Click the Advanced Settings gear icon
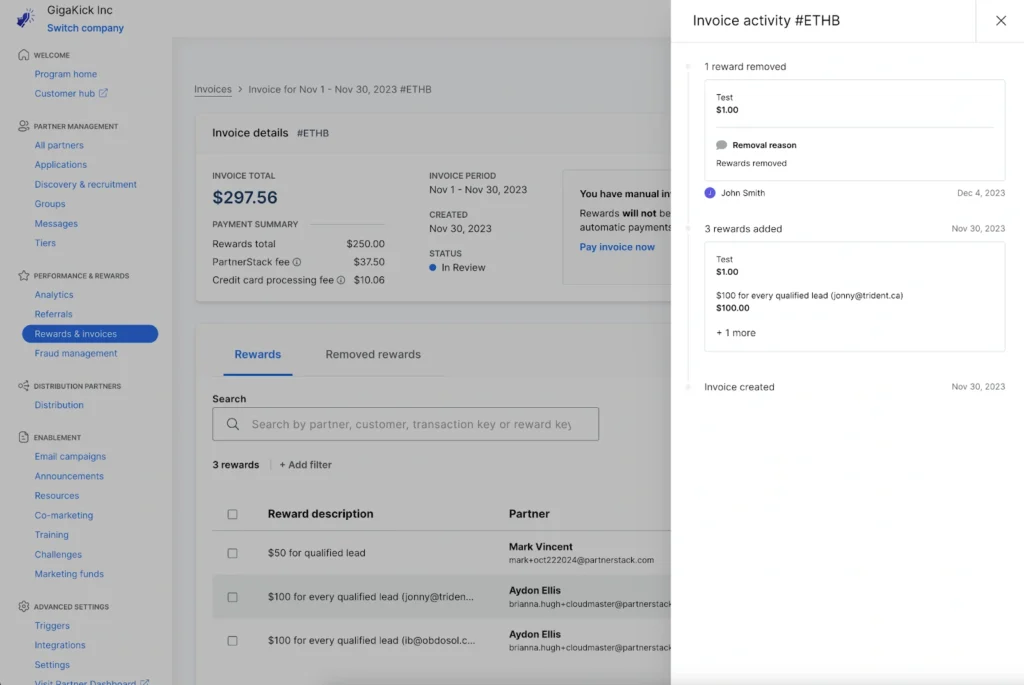 [24, 607]
